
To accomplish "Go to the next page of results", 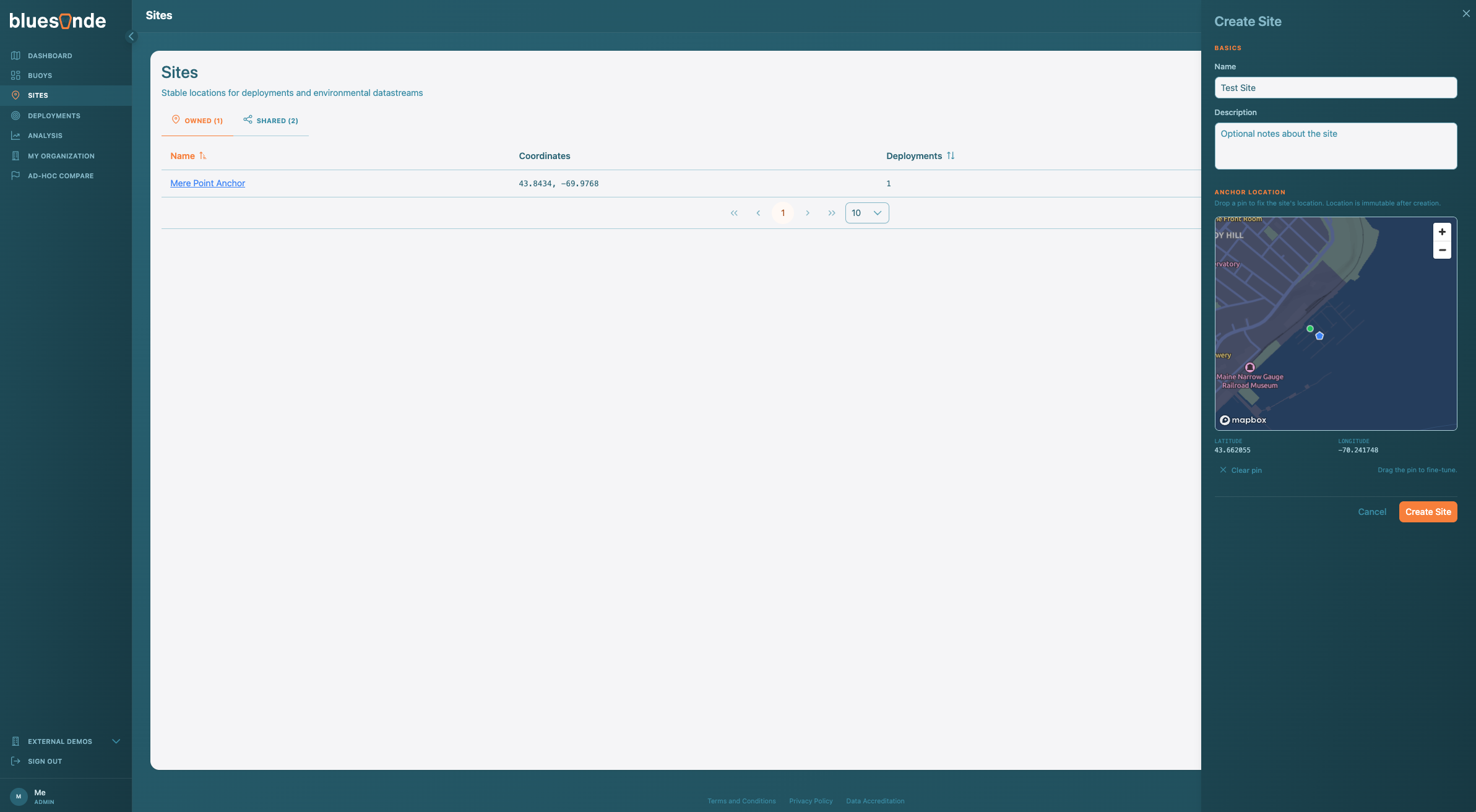I will tap(808, 213).
